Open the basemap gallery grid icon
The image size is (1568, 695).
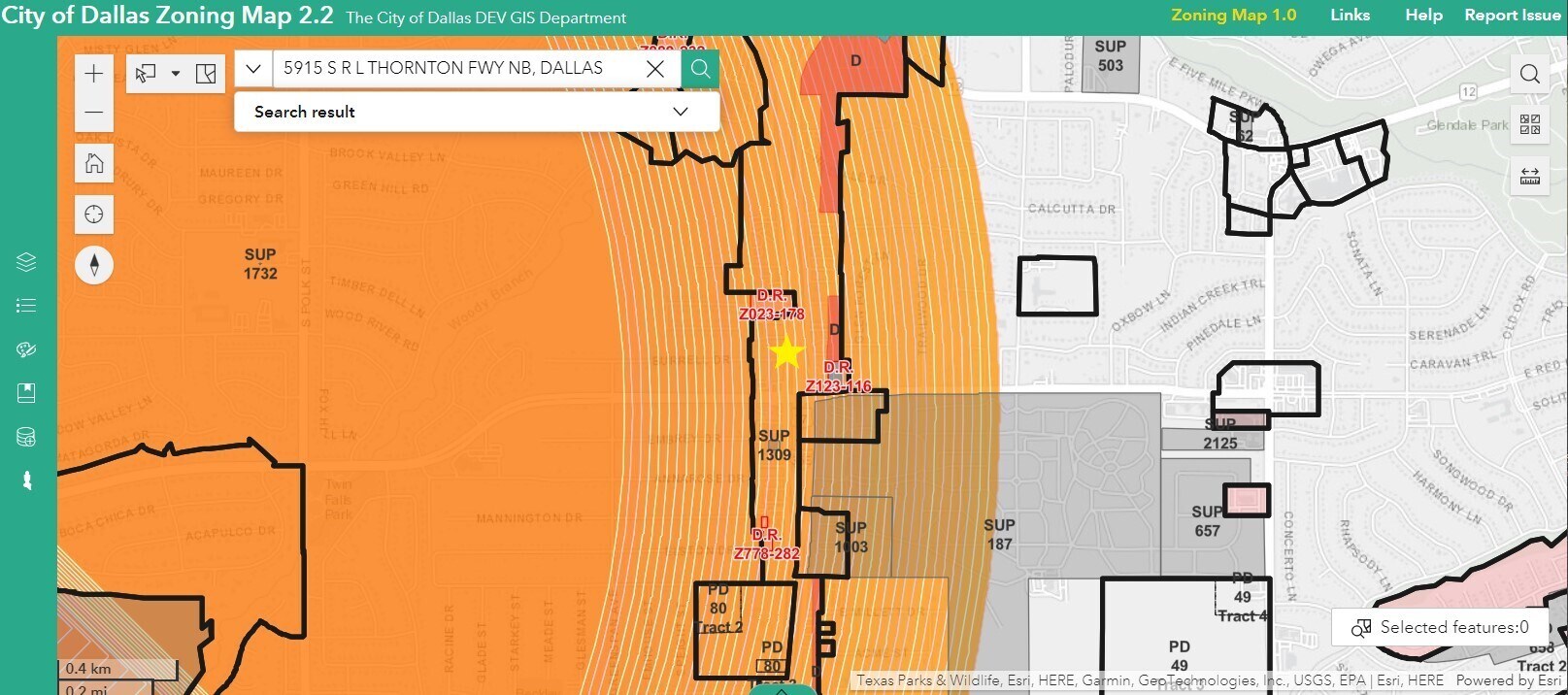click(1530, 124)
